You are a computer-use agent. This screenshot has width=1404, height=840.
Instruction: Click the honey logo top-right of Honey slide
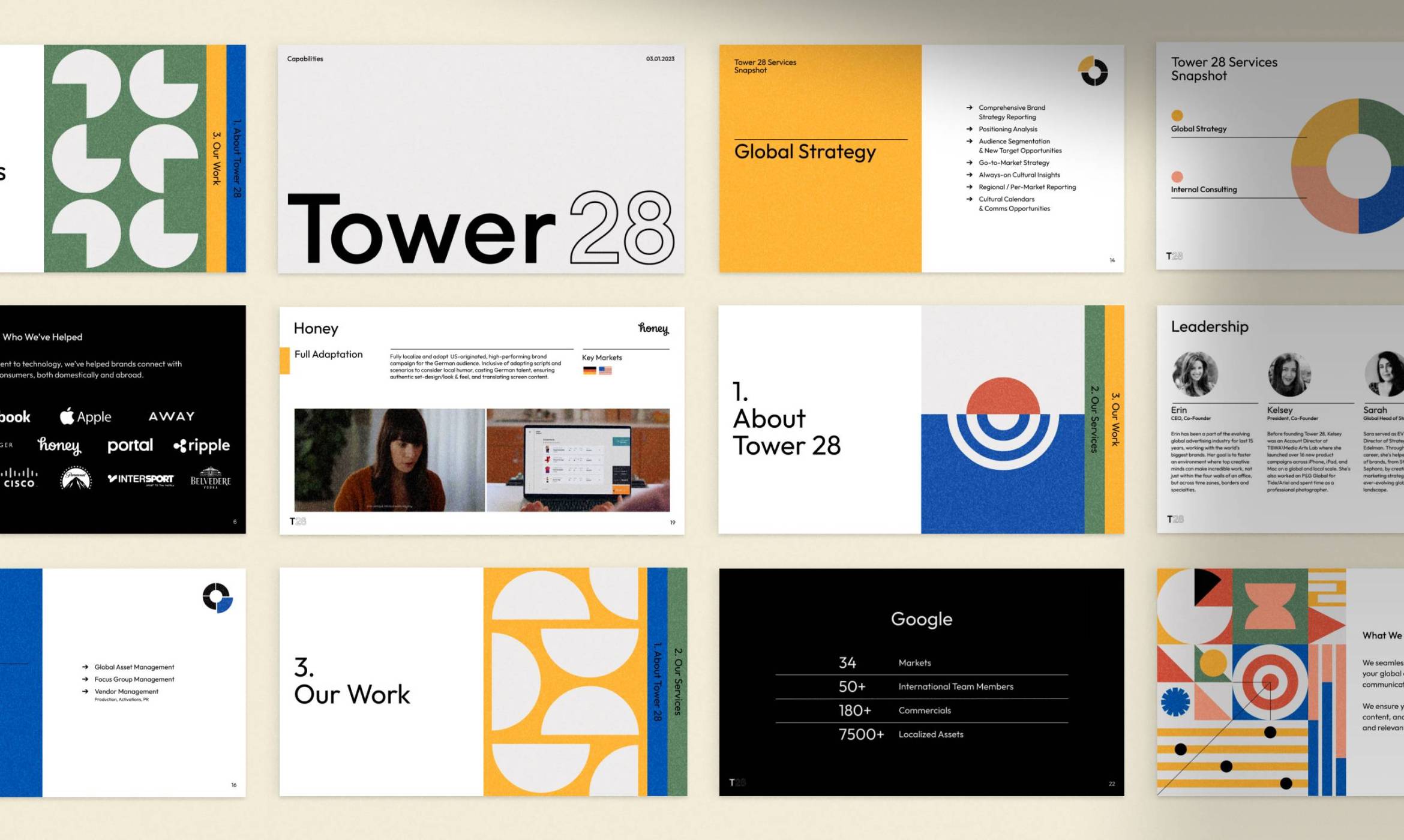point(653,328)
